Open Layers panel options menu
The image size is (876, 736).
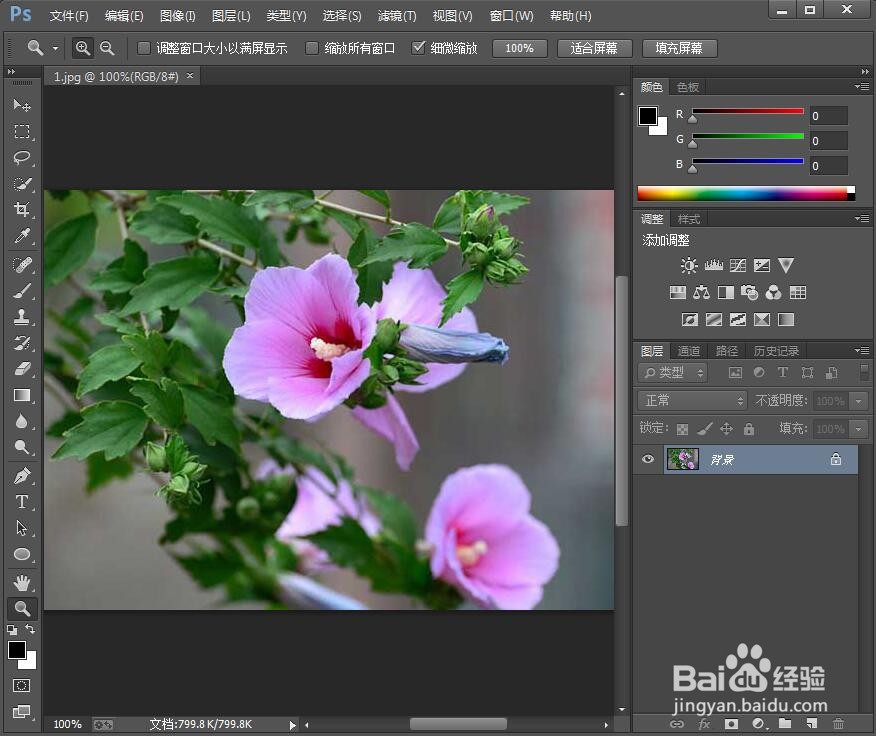pos(862,350)
